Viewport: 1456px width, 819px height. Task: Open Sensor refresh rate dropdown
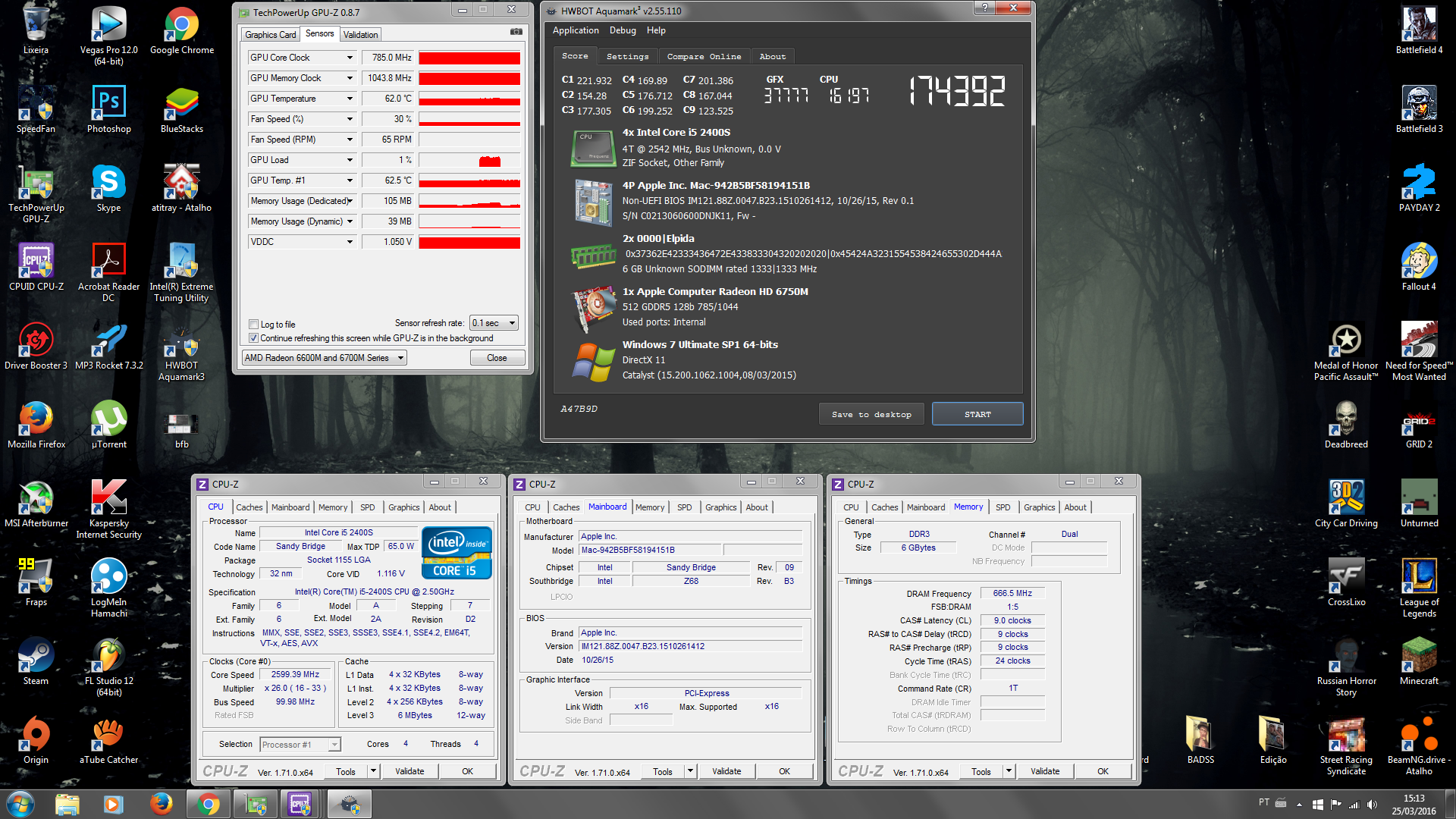click(x=494, y=323)
